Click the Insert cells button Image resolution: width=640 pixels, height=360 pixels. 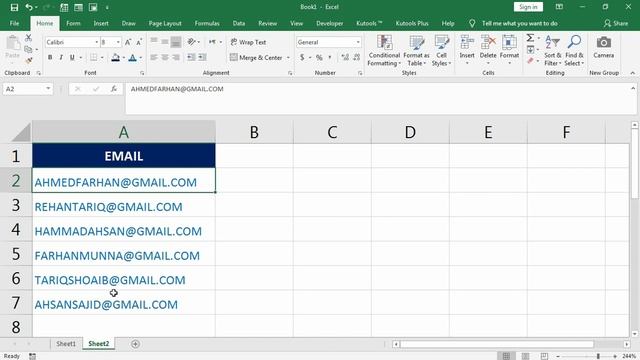click(x=467, y=51)
